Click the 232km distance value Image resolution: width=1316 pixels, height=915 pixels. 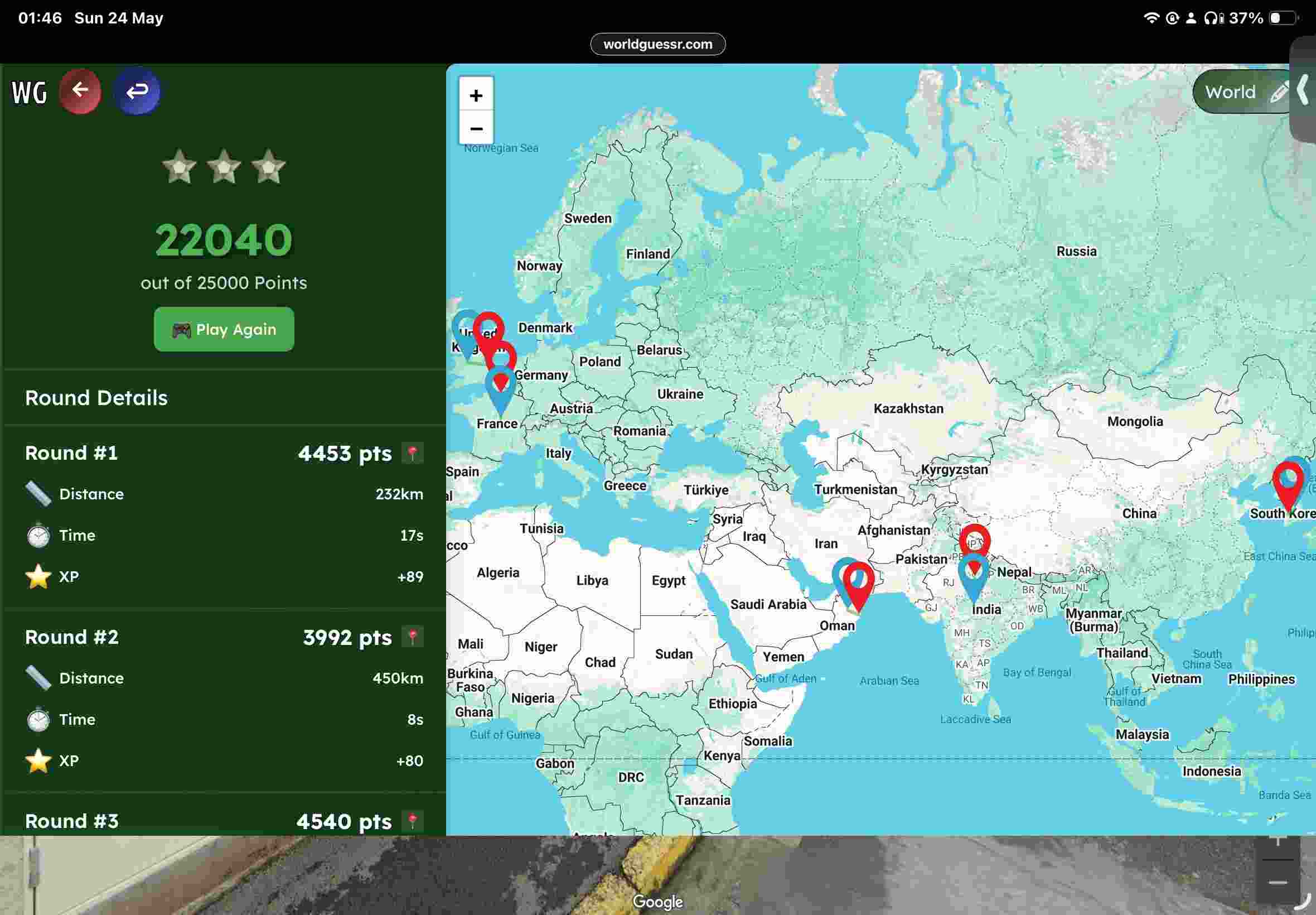tap(399, 494)
